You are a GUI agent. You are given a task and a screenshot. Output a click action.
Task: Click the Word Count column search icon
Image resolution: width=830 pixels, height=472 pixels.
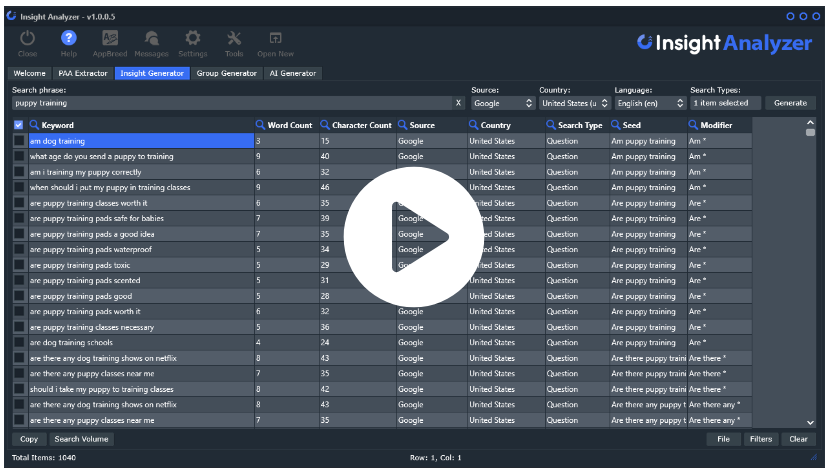pos(261,125)
